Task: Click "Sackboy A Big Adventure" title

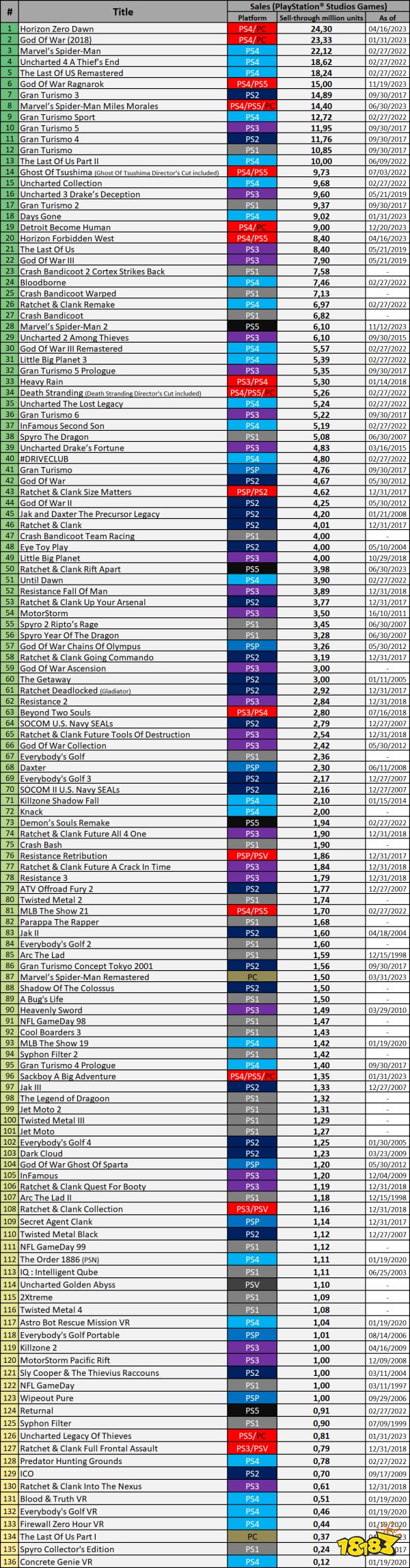Action: coord(68,1076)
